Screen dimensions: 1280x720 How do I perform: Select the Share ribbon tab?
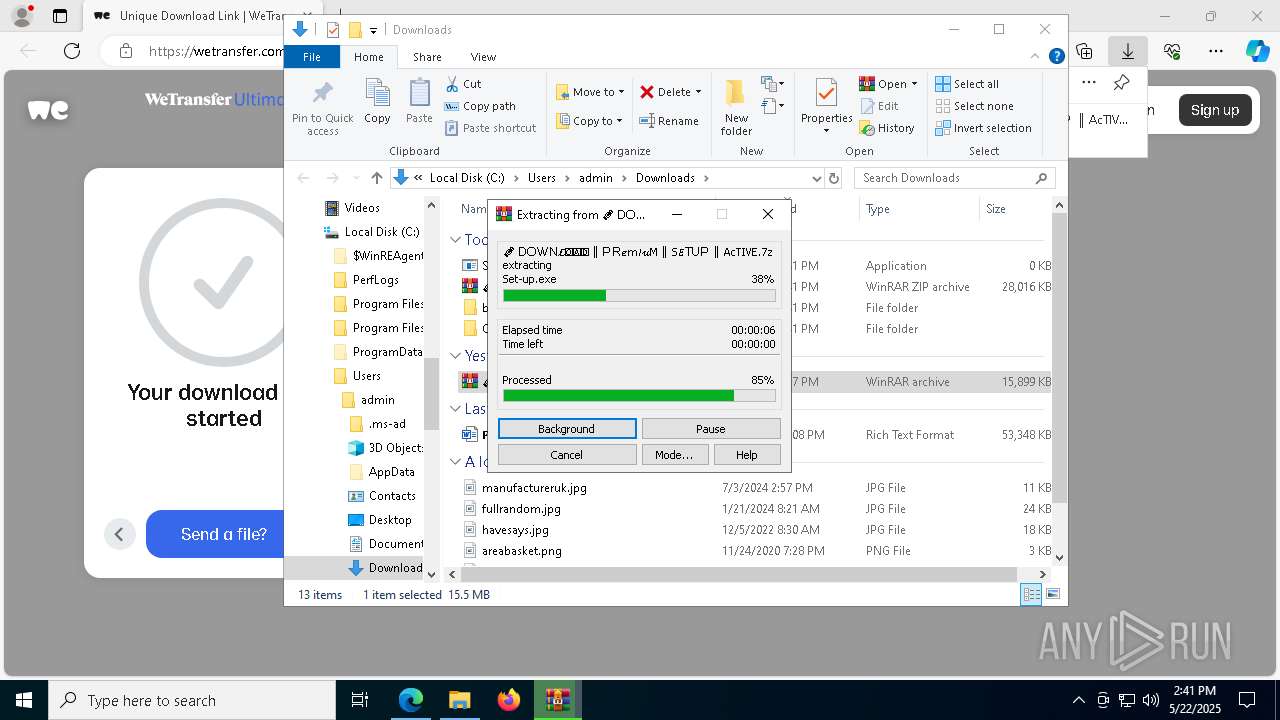[x=427, y=57]
